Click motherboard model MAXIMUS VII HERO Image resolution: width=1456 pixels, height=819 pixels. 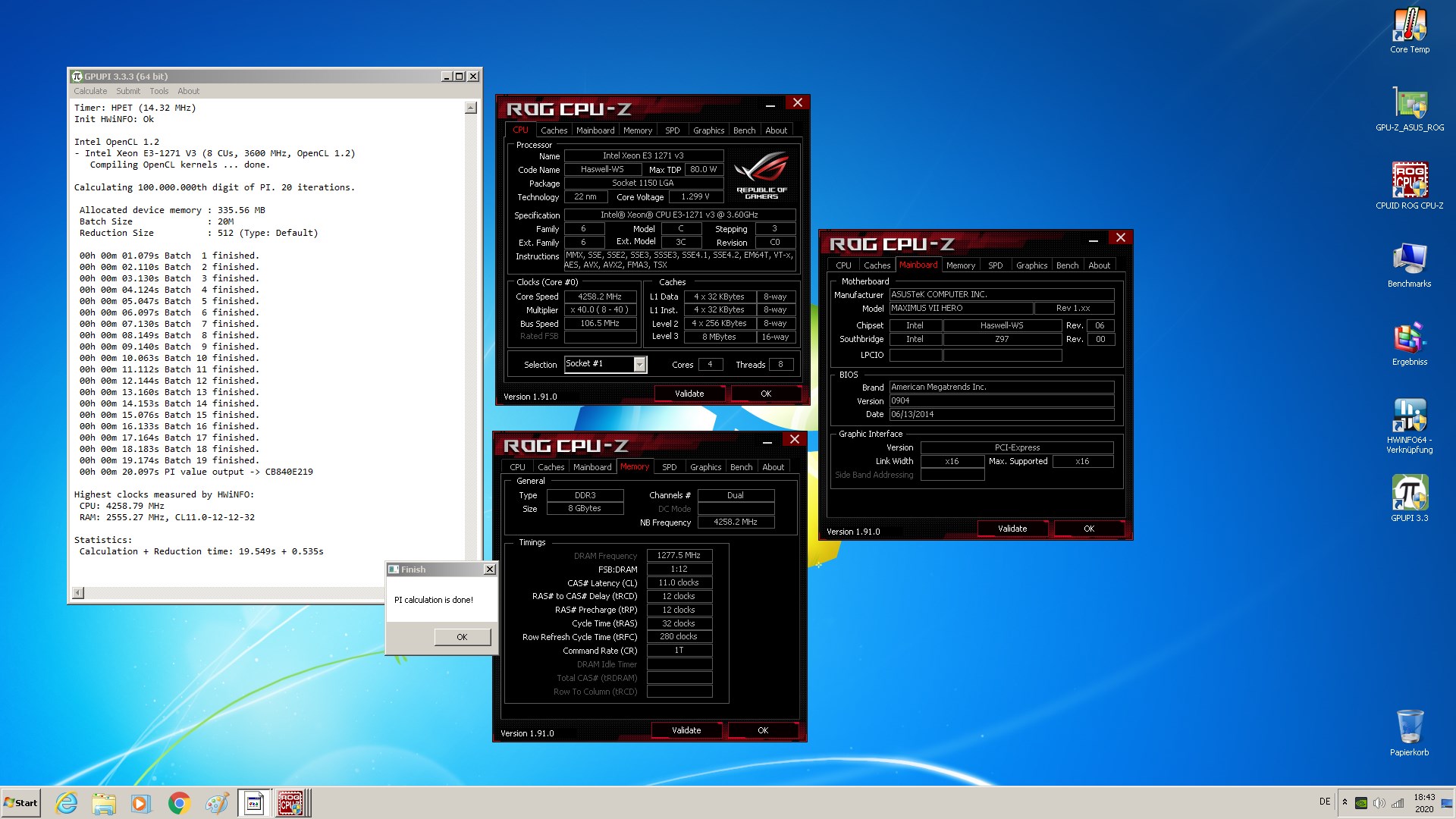tap(961, 308)
